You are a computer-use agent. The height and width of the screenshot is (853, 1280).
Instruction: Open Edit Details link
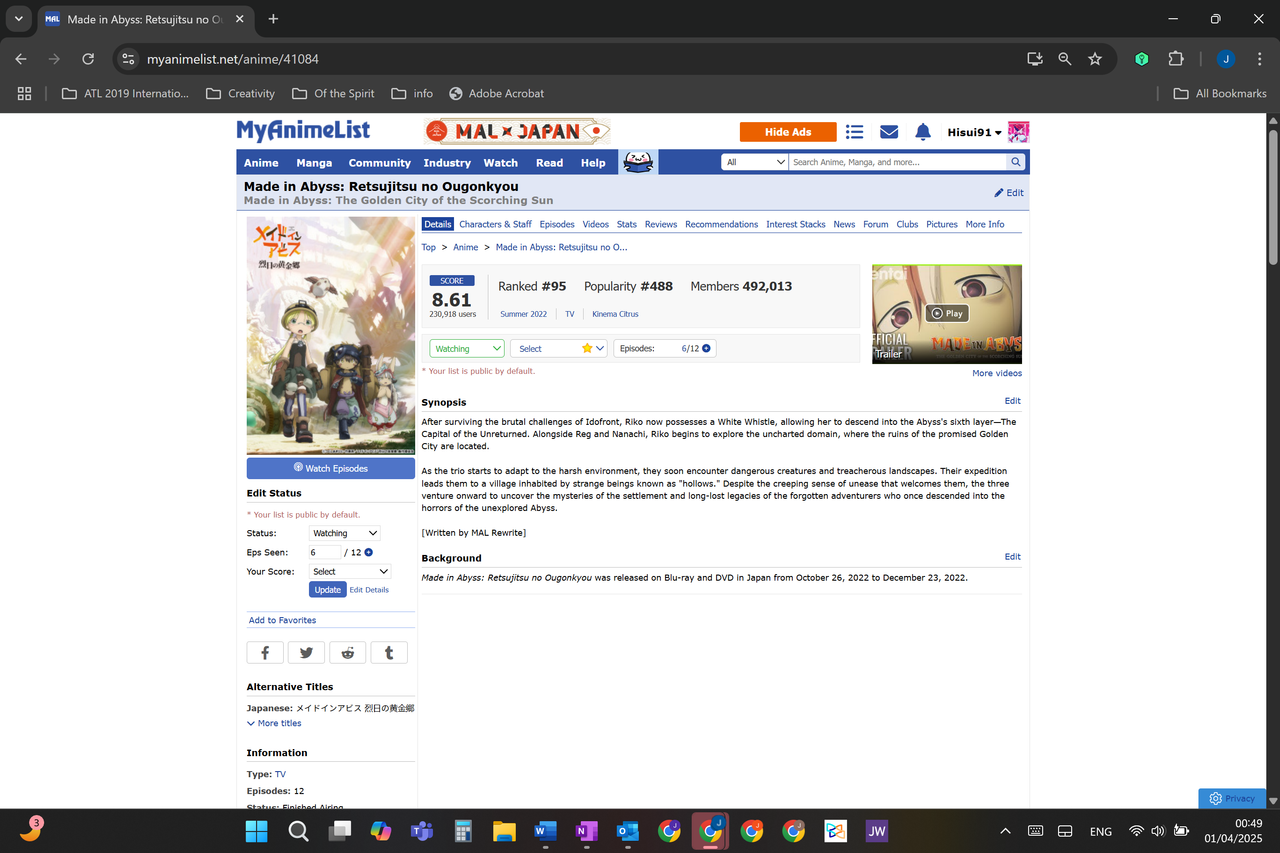[x=369, y=590]
